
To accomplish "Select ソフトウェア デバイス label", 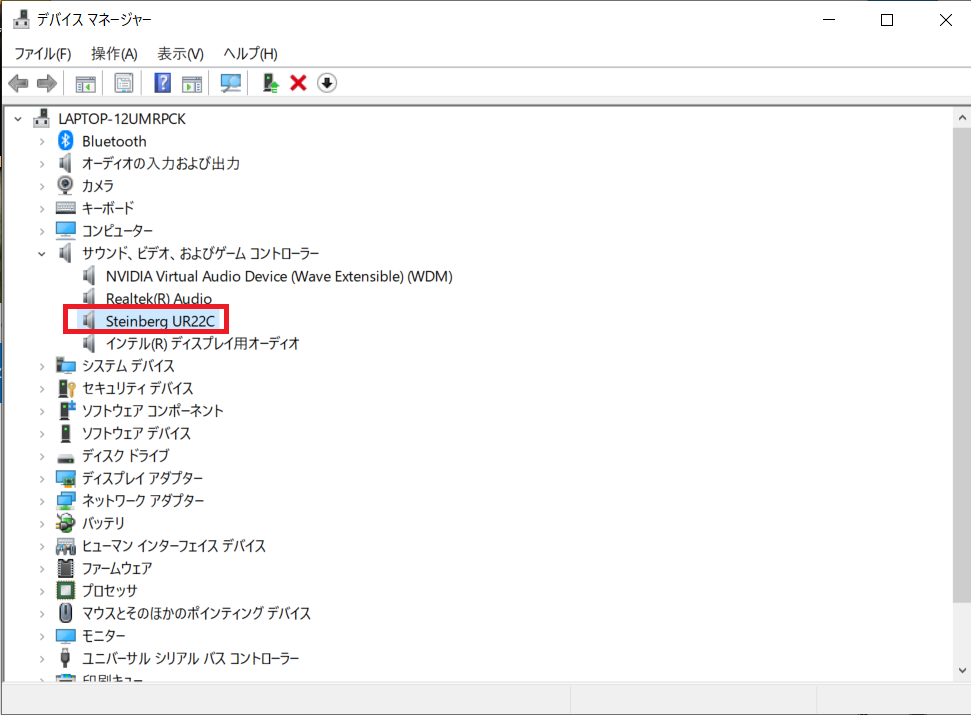I will [136, 433].
